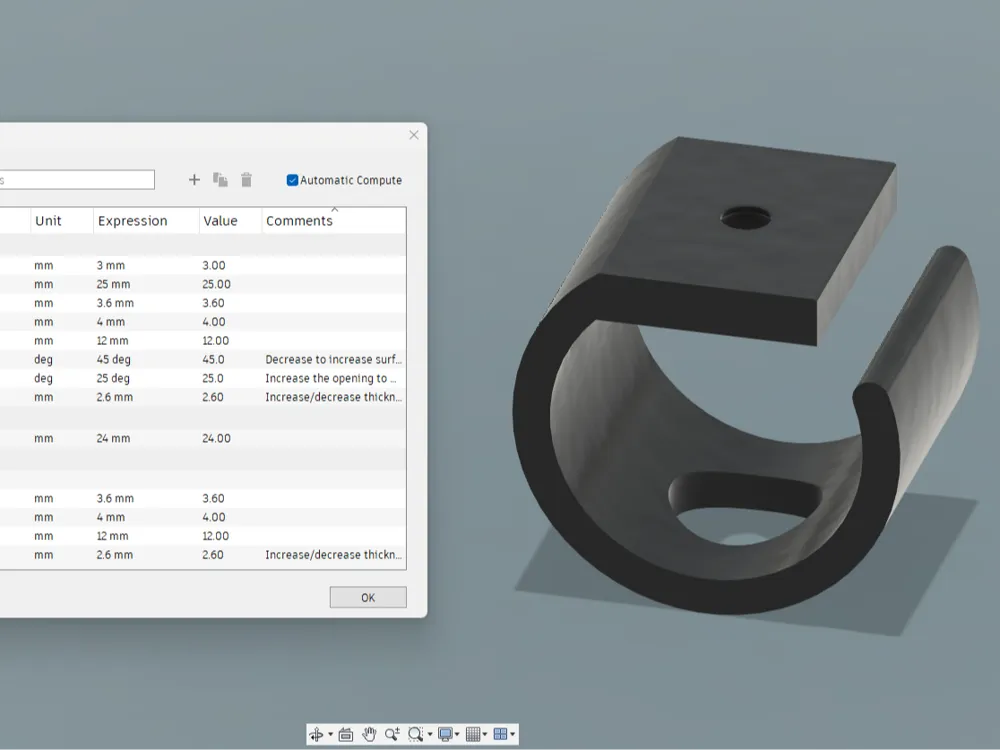The image size is (1000, 750).
Task: Open the Viewports layout icon
Action: click(x=500, y=734)
